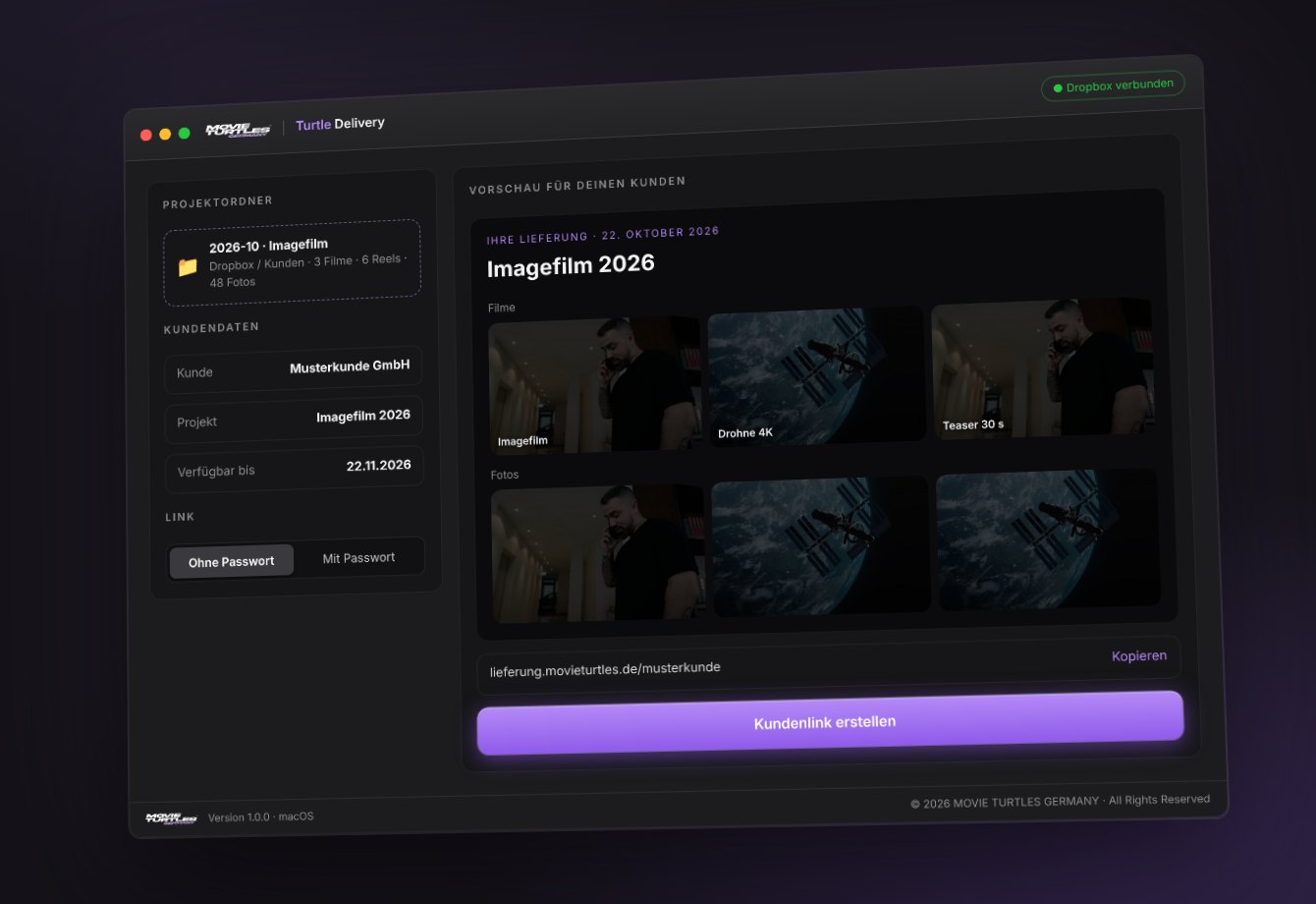Click the "Filme" section label
The height and width of the screenshot is (904, 1316).
click(x=502, y=308)
